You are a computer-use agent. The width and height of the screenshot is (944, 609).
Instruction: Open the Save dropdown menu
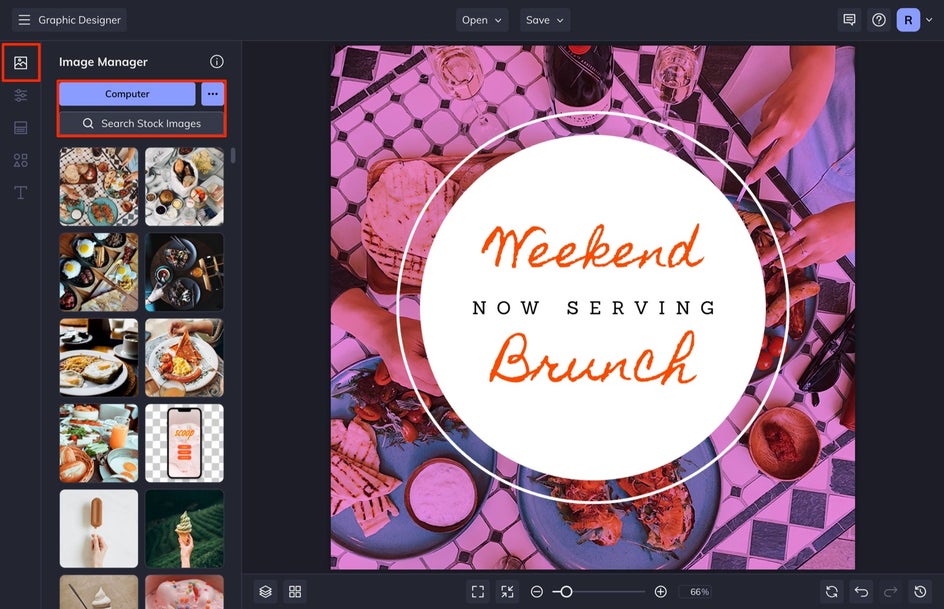point(544,20)
